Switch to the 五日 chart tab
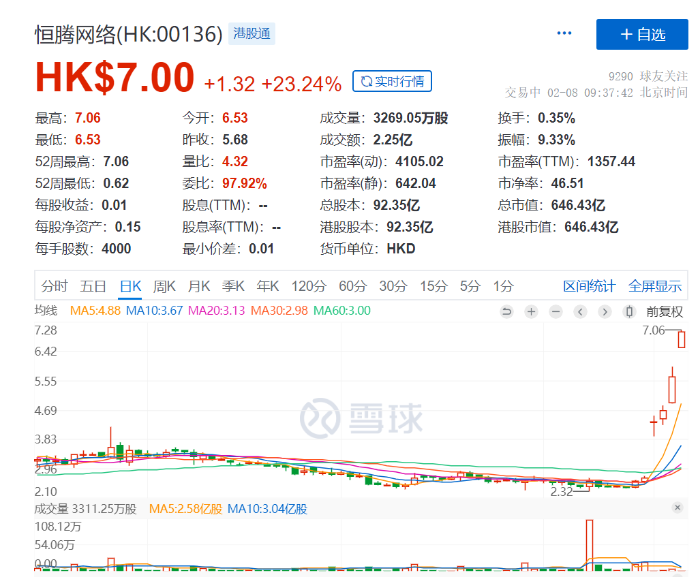This screenshot has height=577, width=700. (x=93, y=286)
